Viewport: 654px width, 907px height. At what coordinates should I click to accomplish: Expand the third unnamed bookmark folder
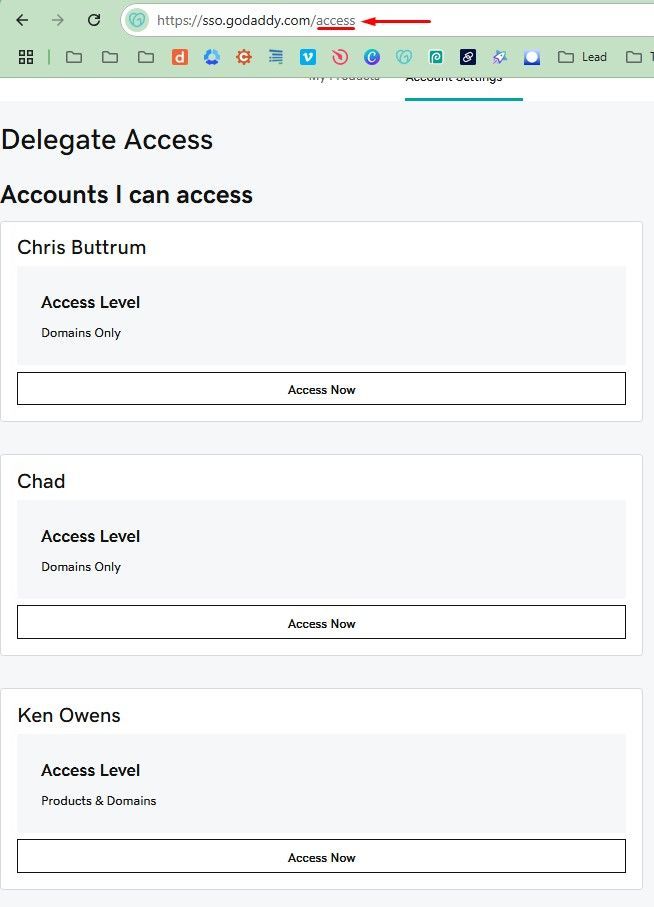tap(146, 57)
